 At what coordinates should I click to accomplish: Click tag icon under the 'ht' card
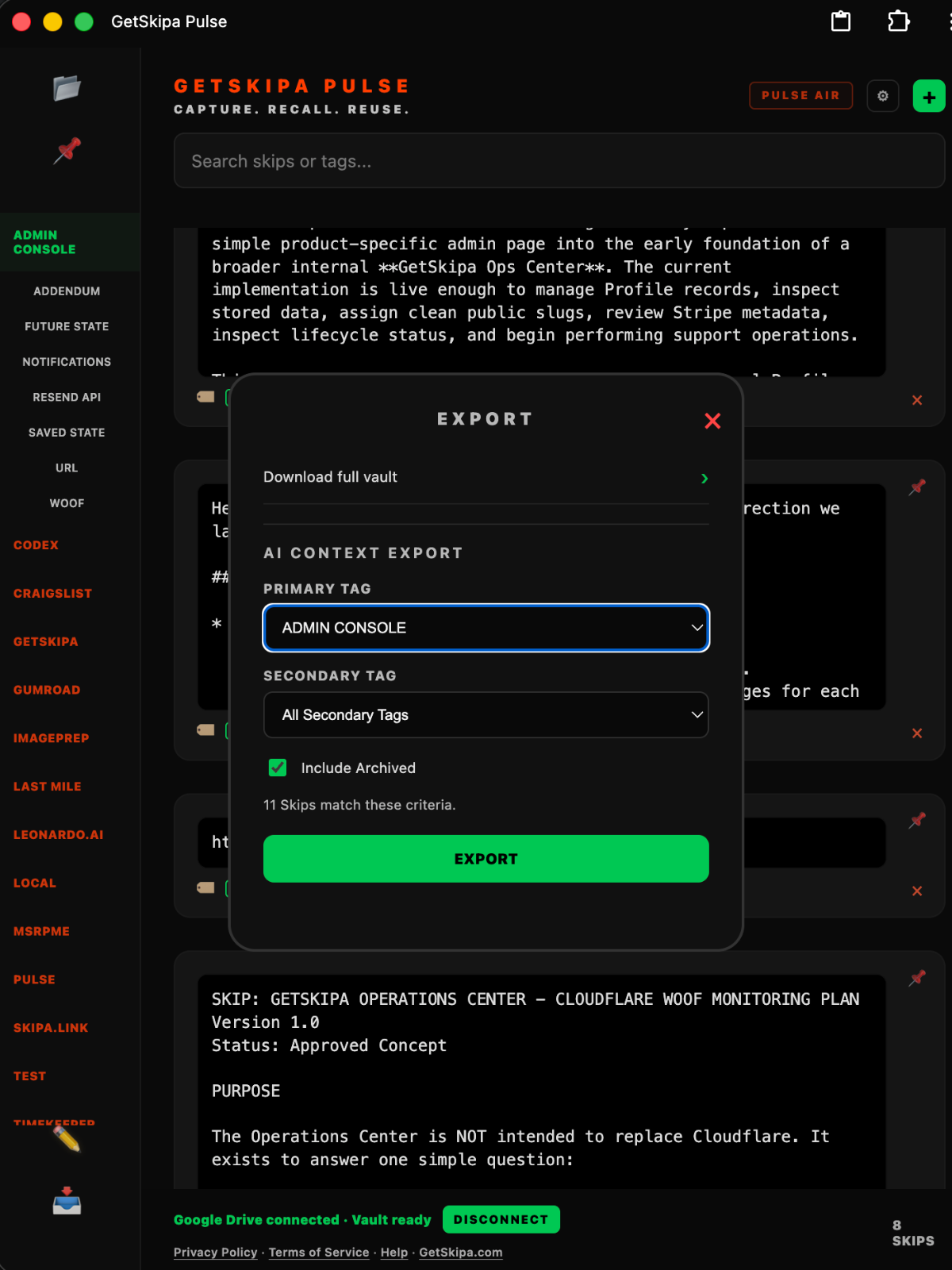click(x=205, y=887)
